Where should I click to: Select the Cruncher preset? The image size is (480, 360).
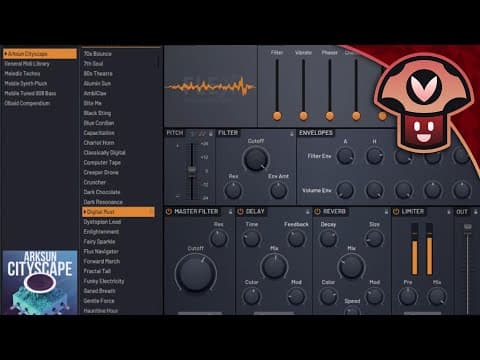95,182
